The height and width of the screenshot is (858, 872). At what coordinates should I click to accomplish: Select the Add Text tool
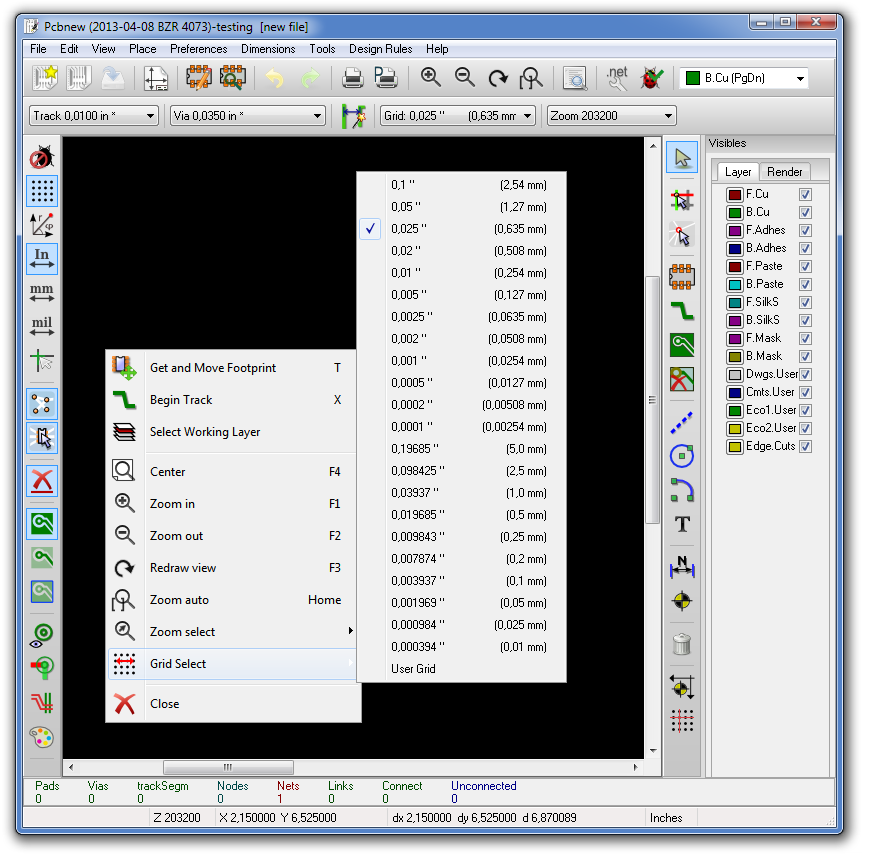coord(682,523)
